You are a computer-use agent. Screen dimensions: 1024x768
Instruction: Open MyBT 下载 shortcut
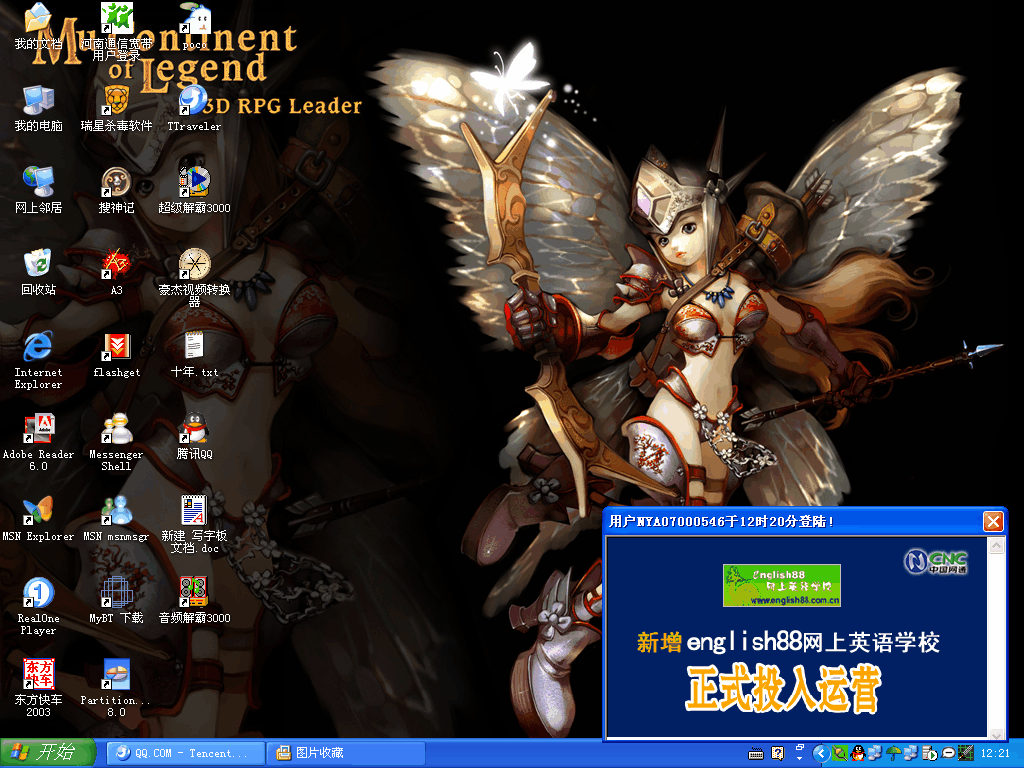[116, 600]
